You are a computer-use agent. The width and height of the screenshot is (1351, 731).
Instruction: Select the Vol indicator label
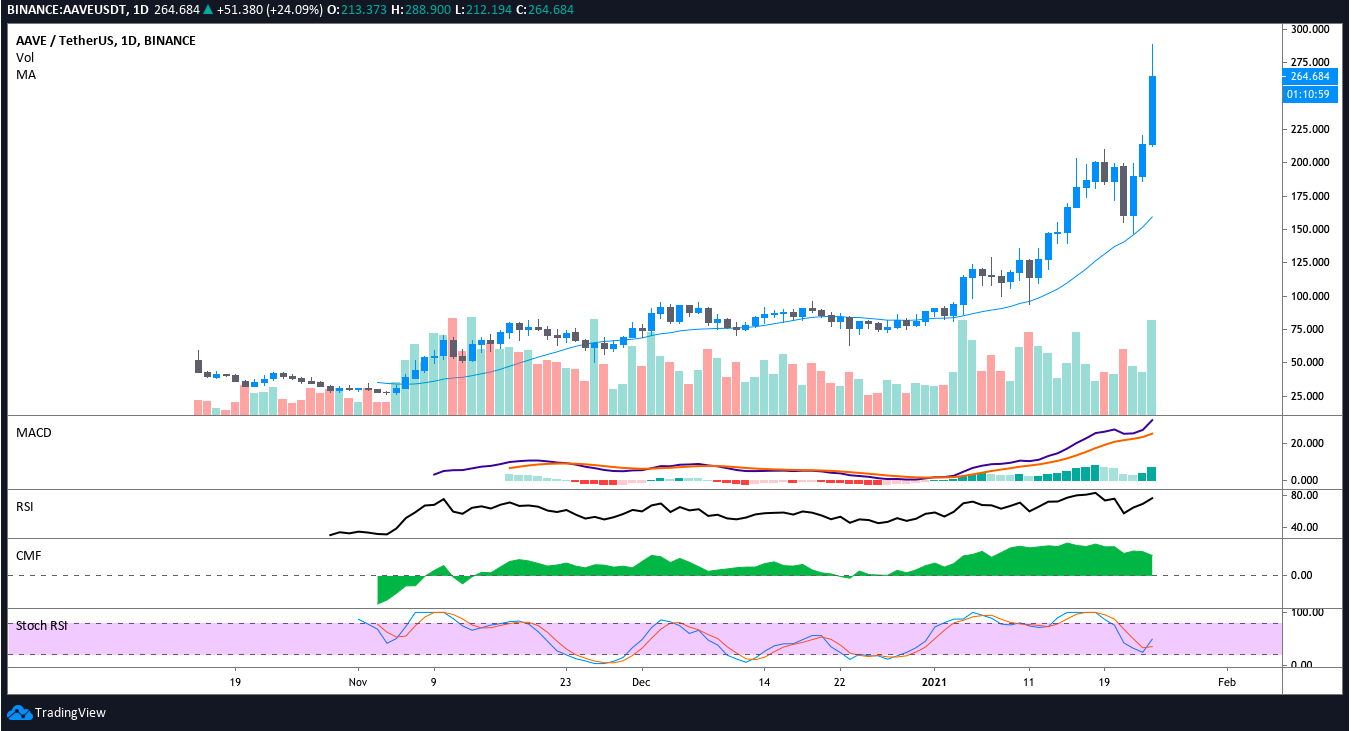click(x=25, y=58)
